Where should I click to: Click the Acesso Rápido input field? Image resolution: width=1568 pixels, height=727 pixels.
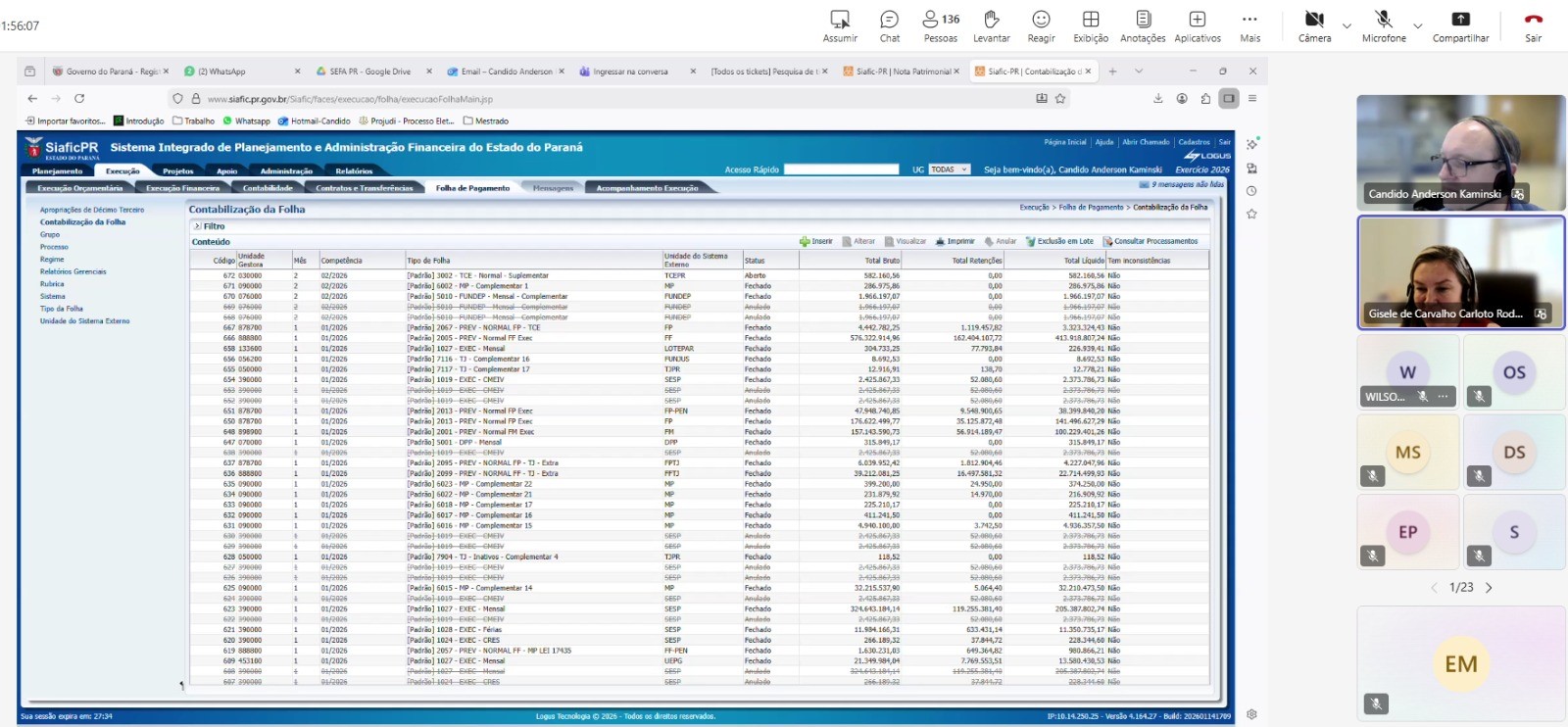coord(841,170)
